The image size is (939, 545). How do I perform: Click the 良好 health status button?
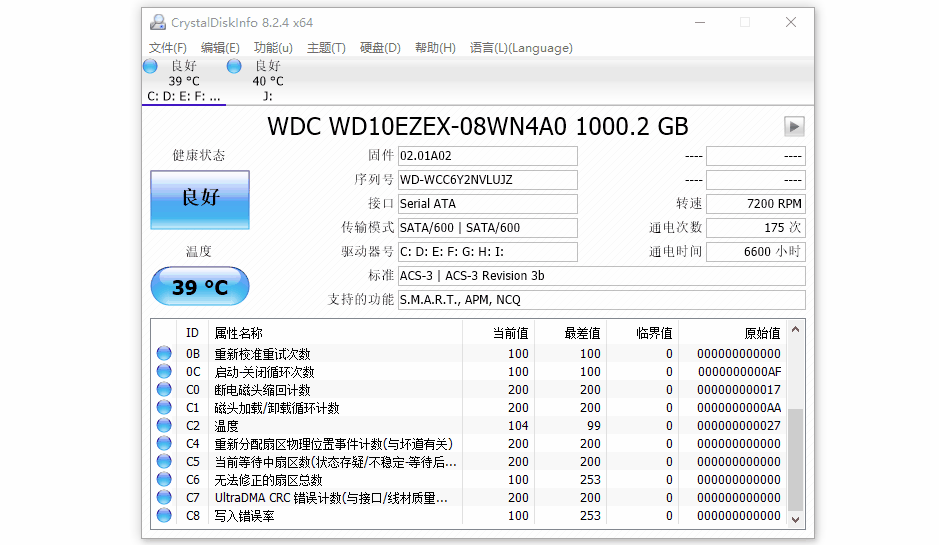point(200,200)
